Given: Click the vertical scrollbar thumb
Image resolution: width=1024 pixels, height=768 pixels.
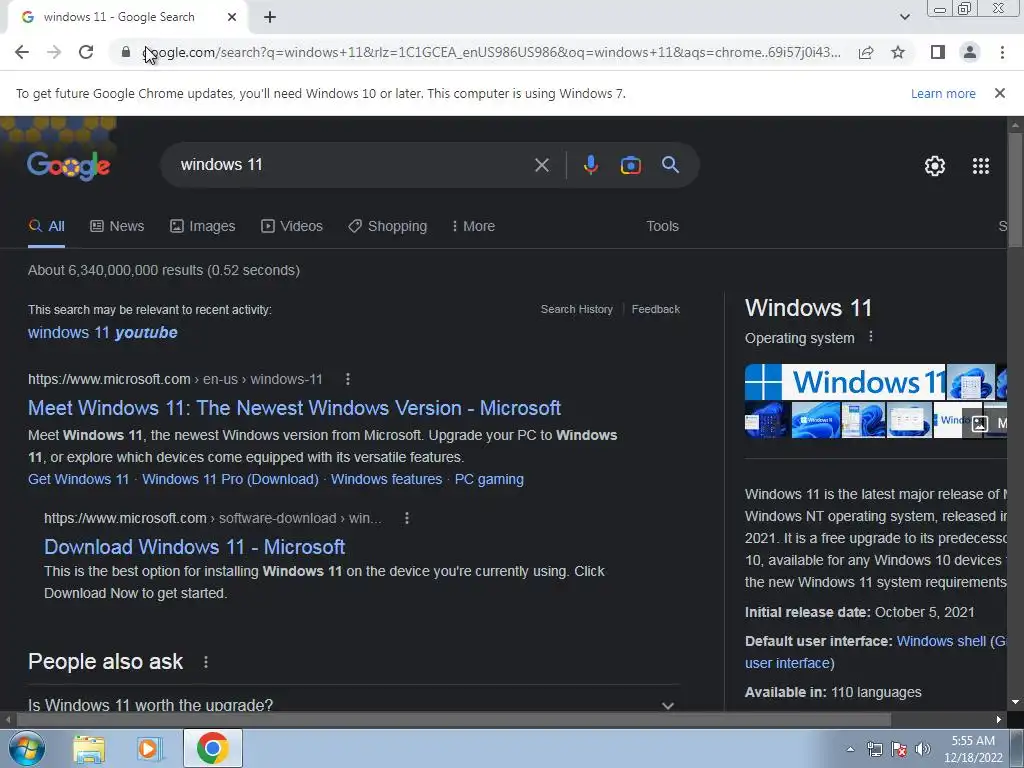Looking at the screenshot, I should 1015,189.
